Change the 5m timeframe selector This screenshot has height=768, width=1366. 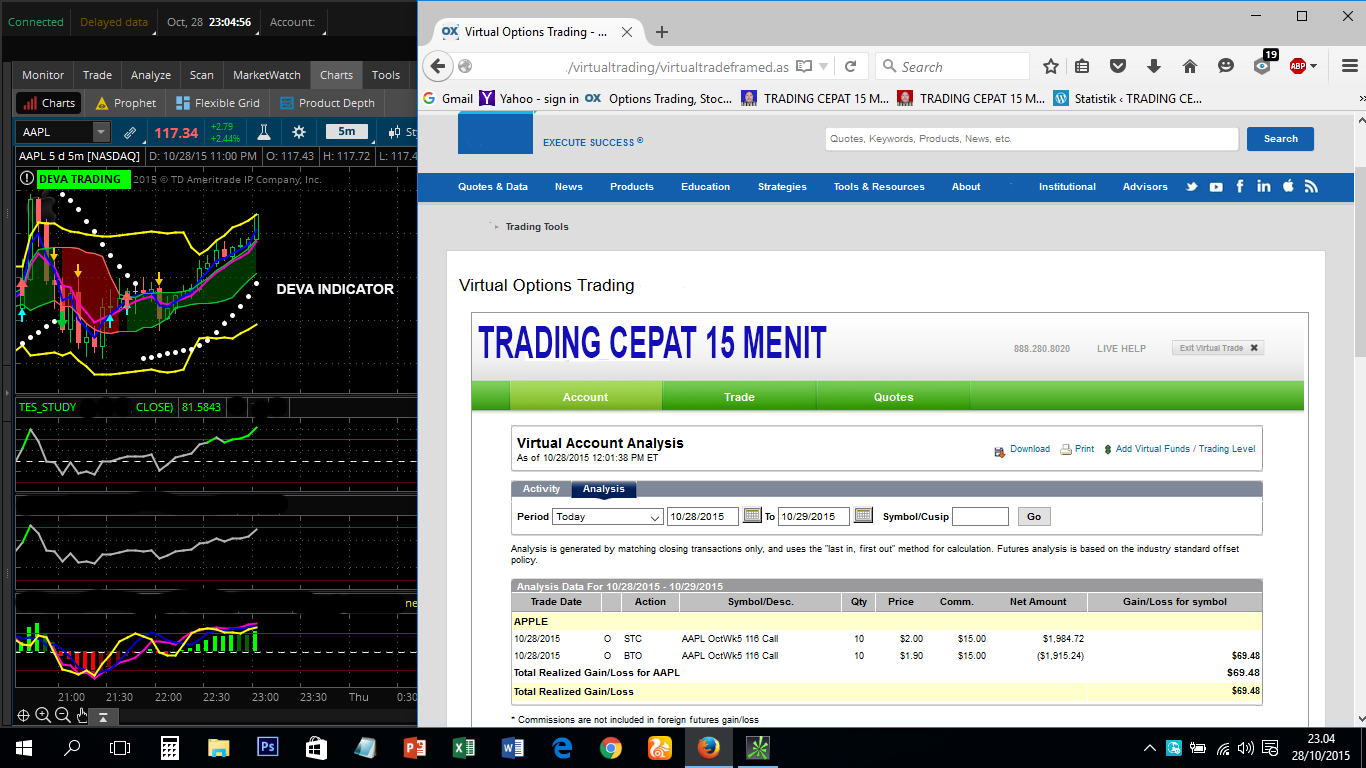[x=346, y=131]
